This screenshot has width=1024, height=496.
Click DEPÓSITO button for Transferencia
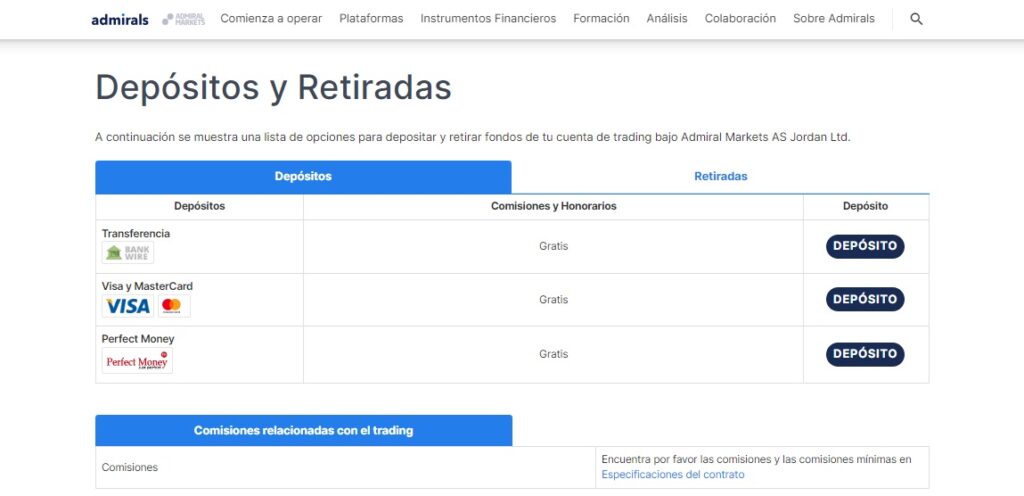click(865, 246)
